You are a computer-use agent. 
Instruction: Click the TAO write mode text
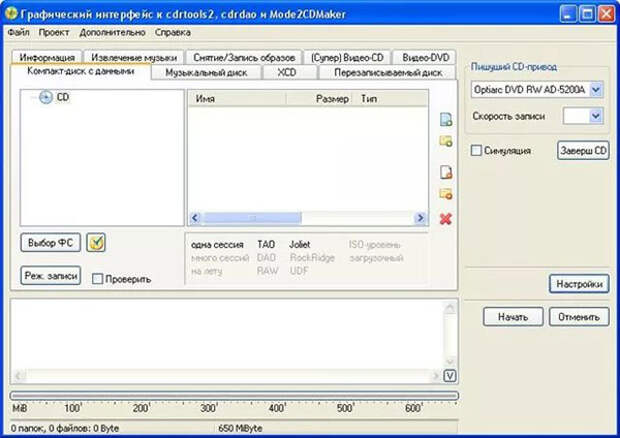click(266, 245)
